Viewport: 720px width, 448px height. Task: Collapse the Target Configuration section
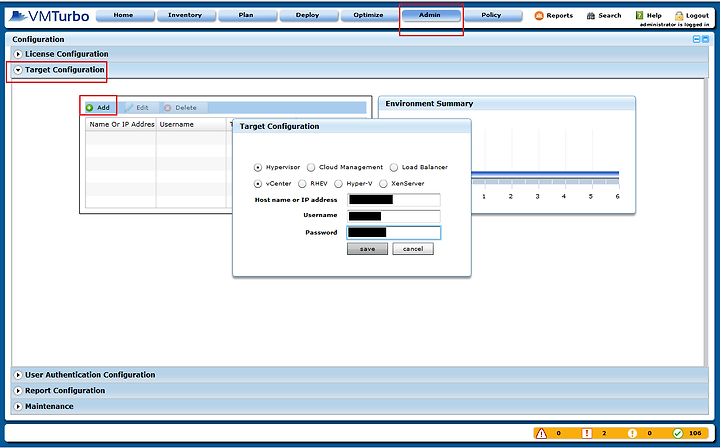[x=18, y=70]
